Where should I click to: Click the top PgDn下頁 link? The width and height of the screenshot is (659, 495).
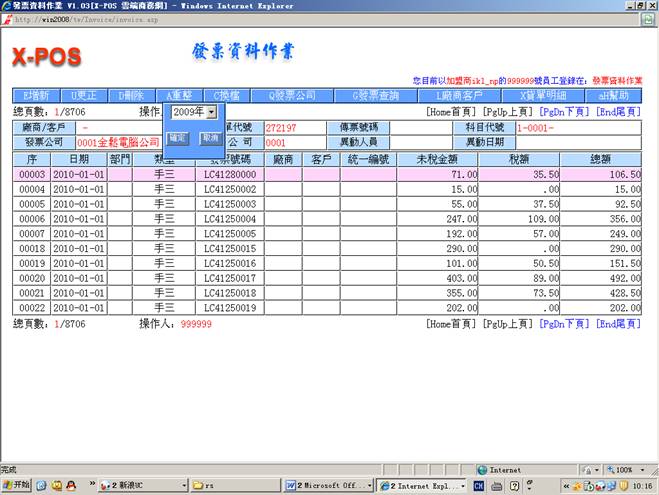coord(565,112)
